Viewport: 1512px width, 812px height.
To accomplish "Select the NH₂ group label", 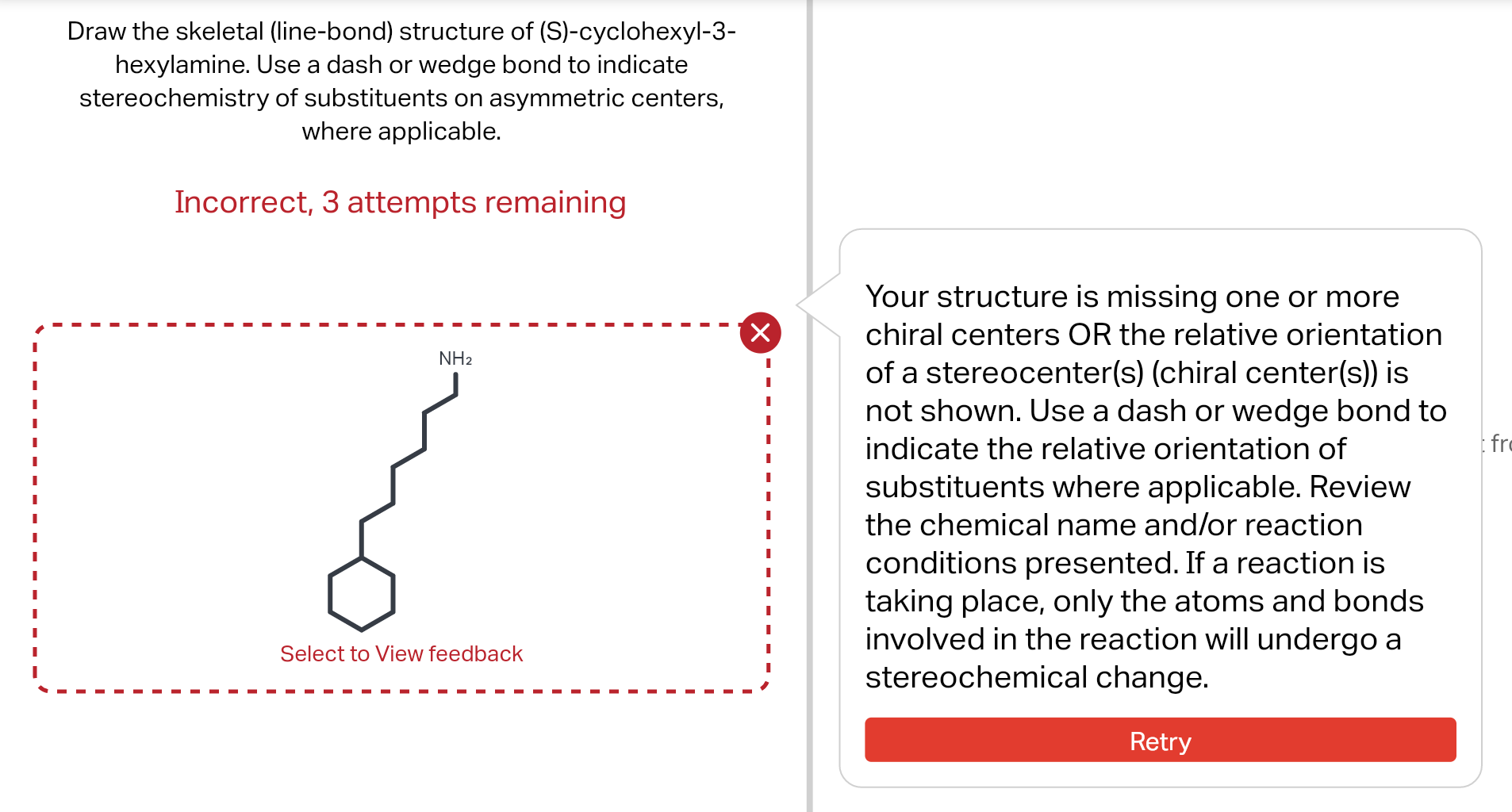I will [455, 358].
